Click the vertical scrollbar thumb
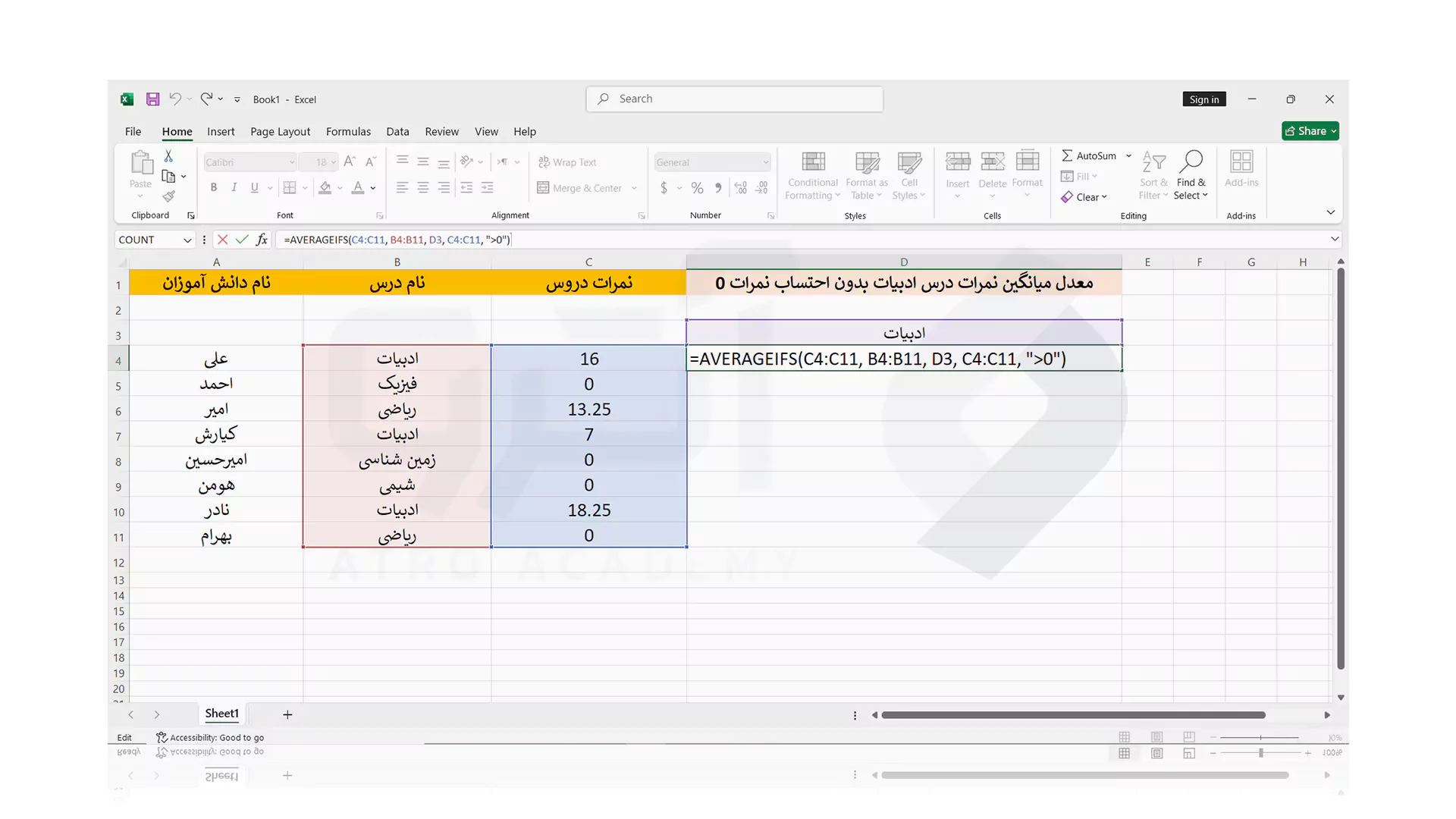1456x819 pixels. (1341, 469)
